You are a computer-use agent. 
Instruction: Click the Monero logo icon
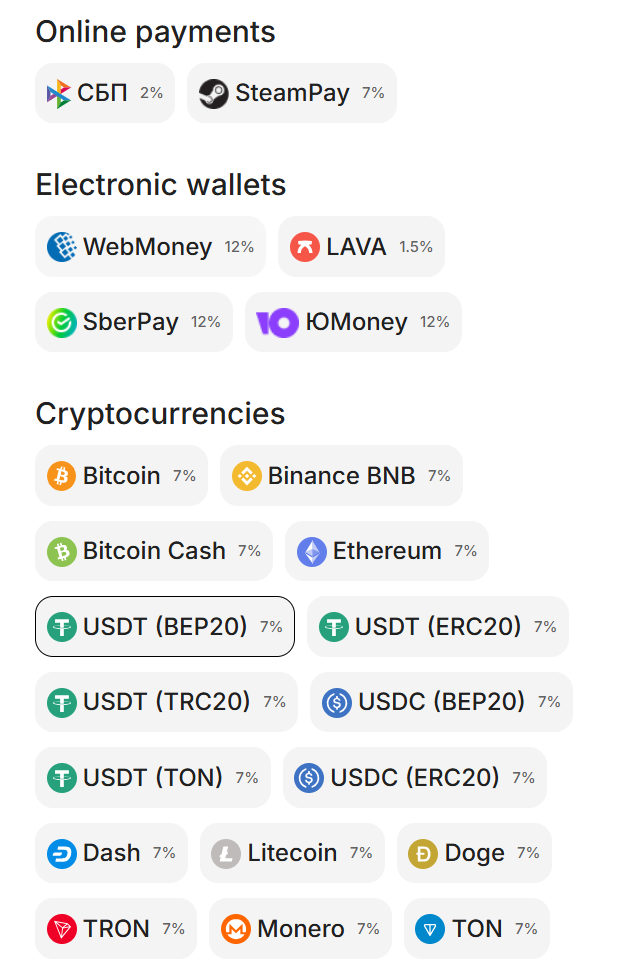236,929
